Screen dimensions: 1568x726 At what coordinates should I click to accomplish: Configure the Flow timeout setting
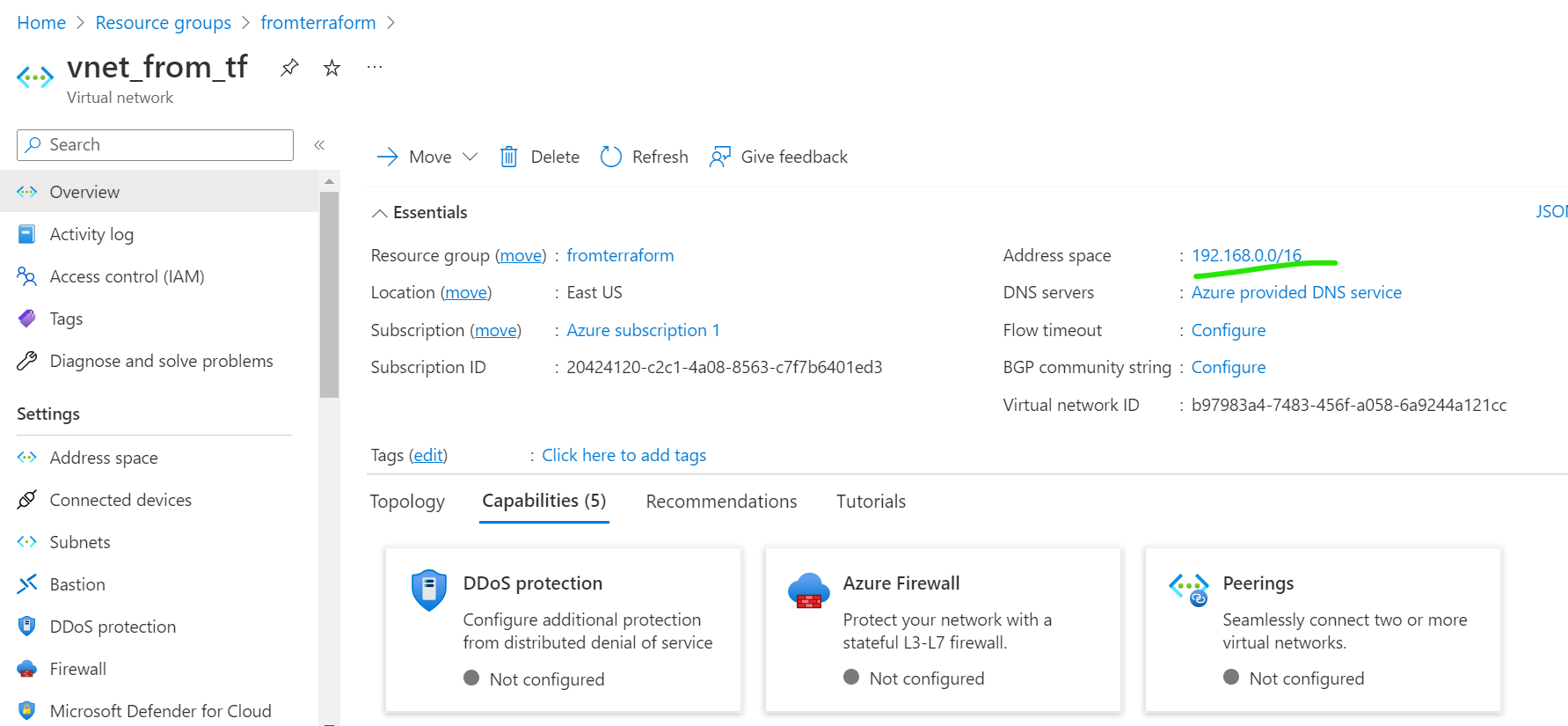(1229, 330)
